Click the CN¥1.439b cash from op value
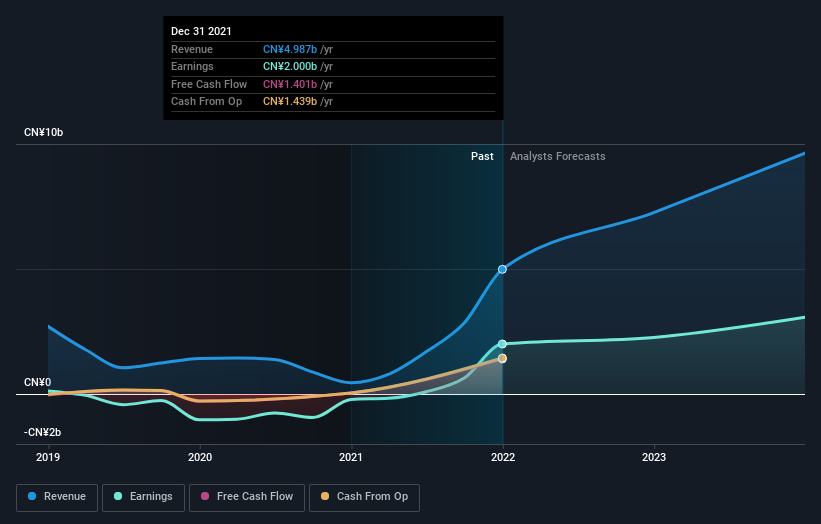821x524 pixels. click(290, 102)
